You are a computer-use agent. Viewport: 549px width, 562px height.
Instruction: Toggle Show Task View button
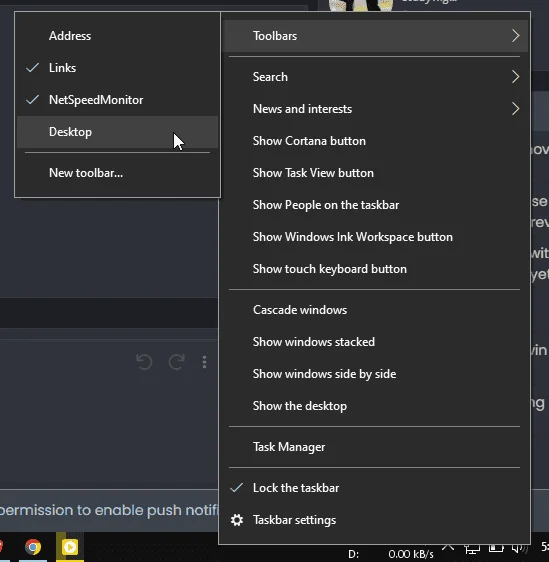pos(374,173)
